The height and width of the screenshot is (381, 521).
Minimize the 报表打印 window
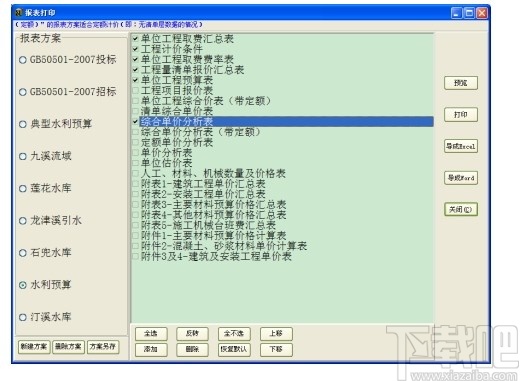click(456, 13)
